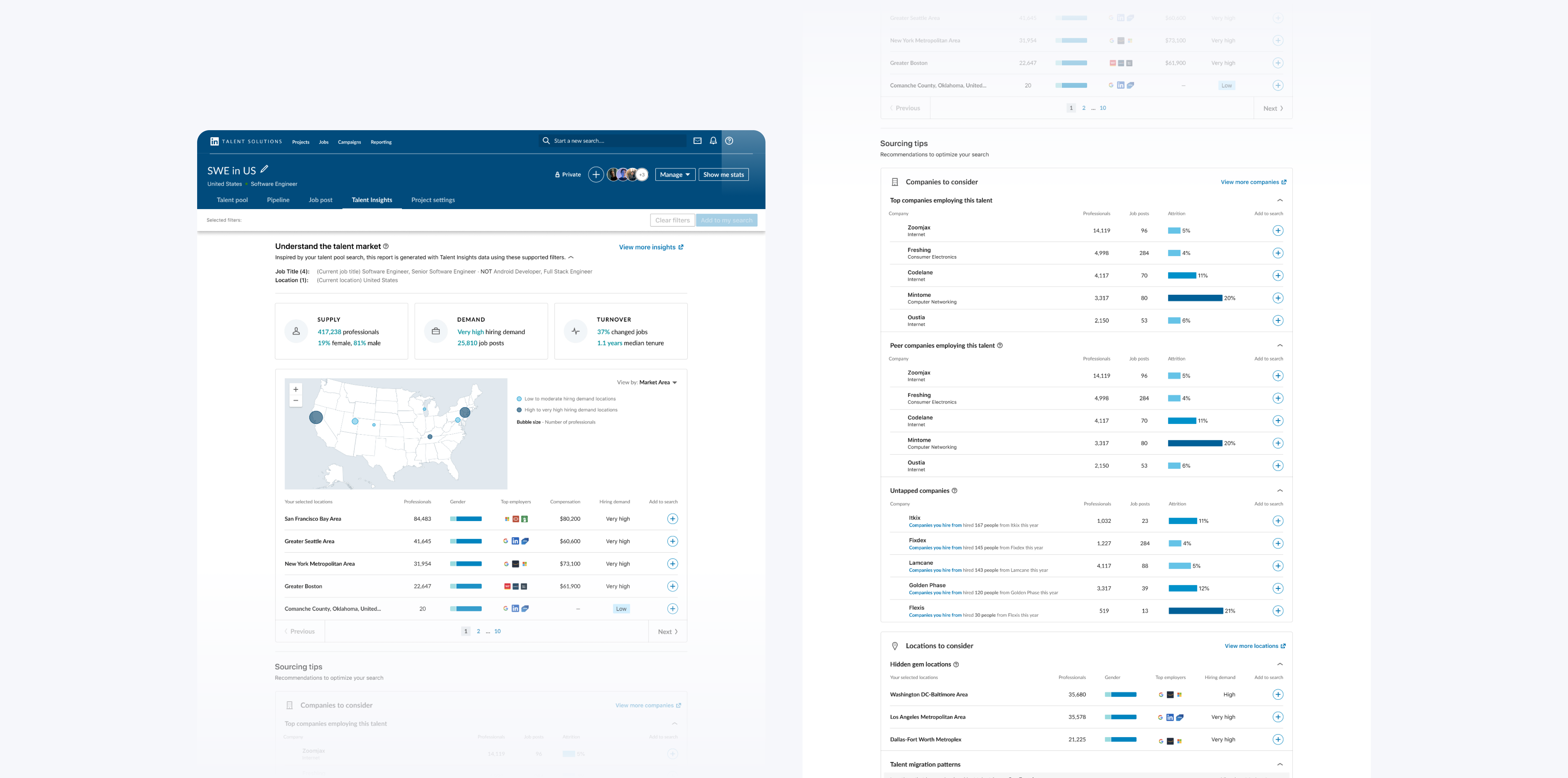Image resolution: width=1568 pixels, height=778 pixels.
Task: Zoom out on the US map
Action: click(x=296, y=401)
